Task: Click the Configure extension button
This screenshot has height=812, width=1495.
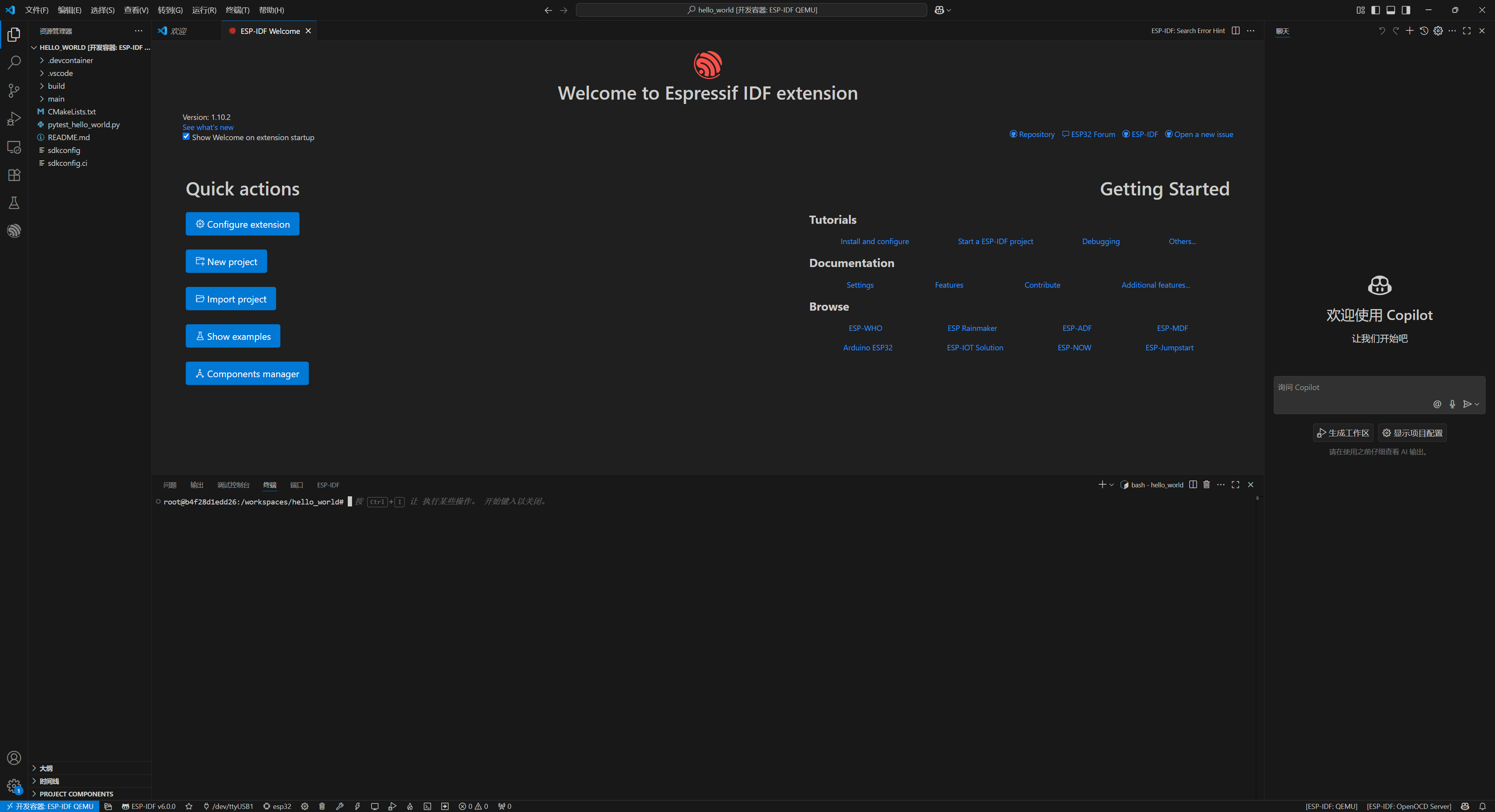Action: [x=242, y=224]
